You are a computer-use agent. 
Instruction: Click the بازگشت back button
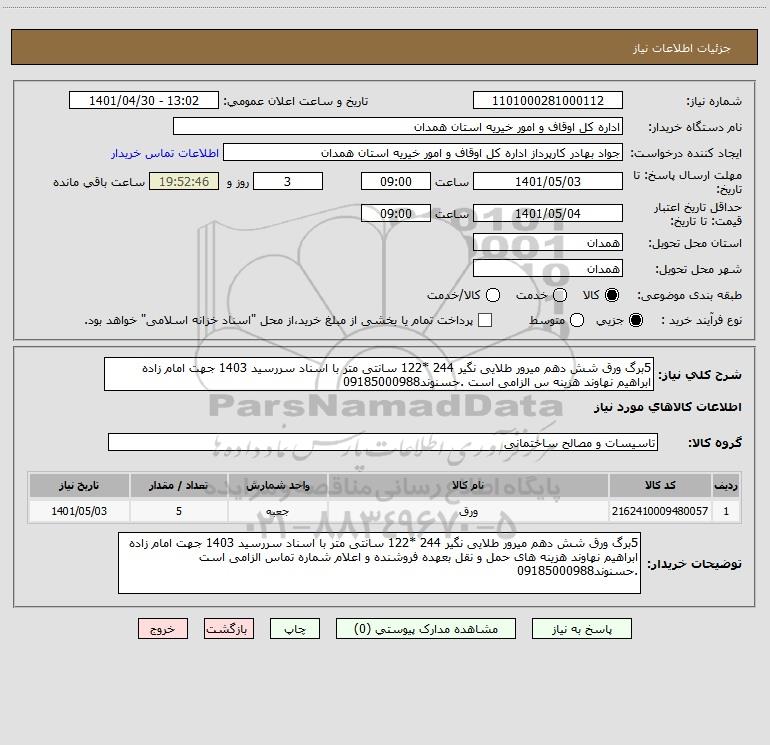point(229,629)
